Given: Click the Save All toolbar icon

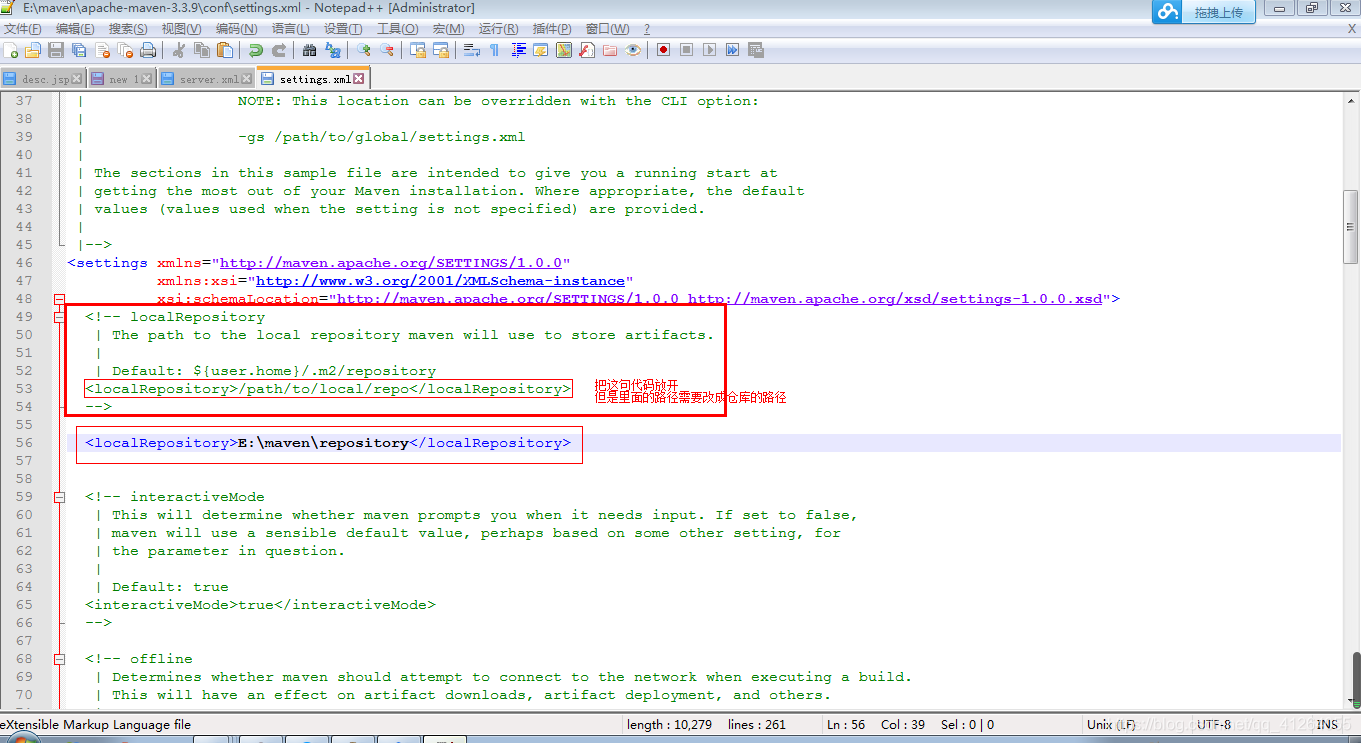Looking at the screenshot, I should [78, 50].
